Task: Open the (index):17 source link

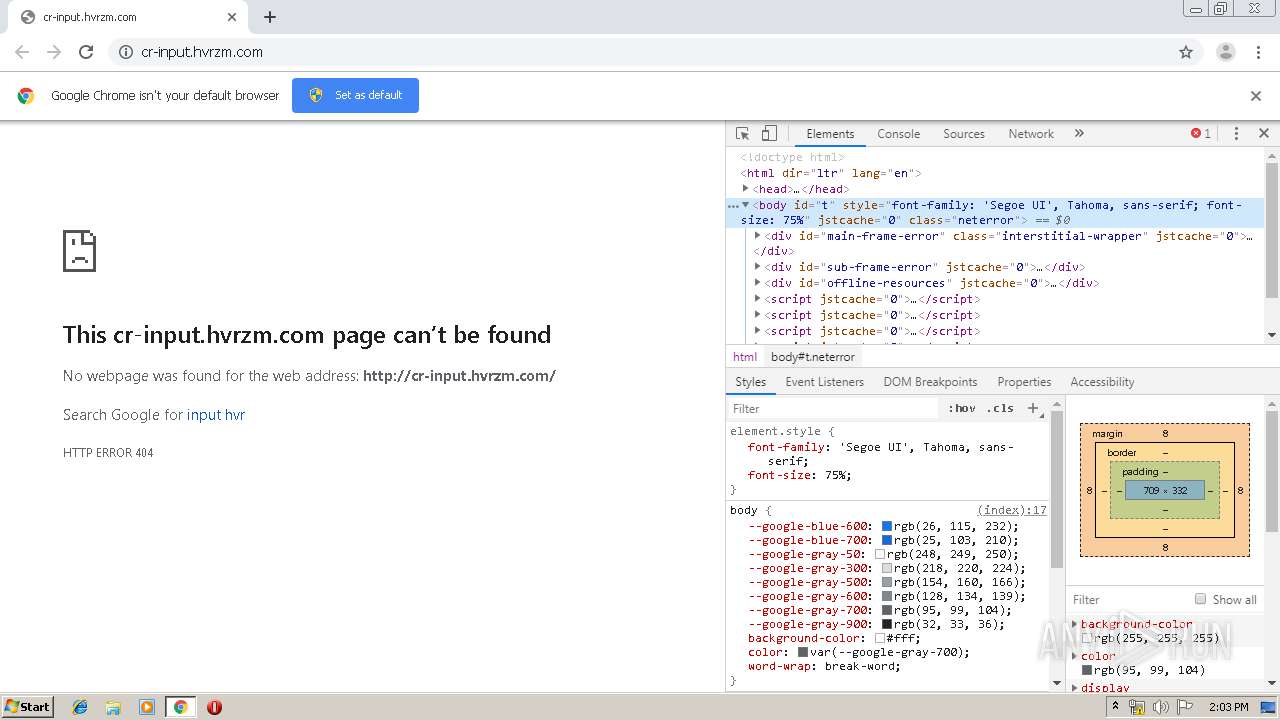Action: click(1012, 510)
